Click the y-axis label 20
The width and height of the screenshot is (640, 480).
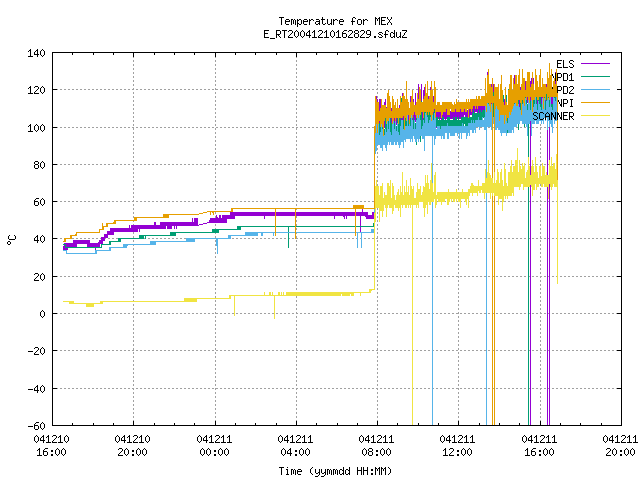click(39, 277)
